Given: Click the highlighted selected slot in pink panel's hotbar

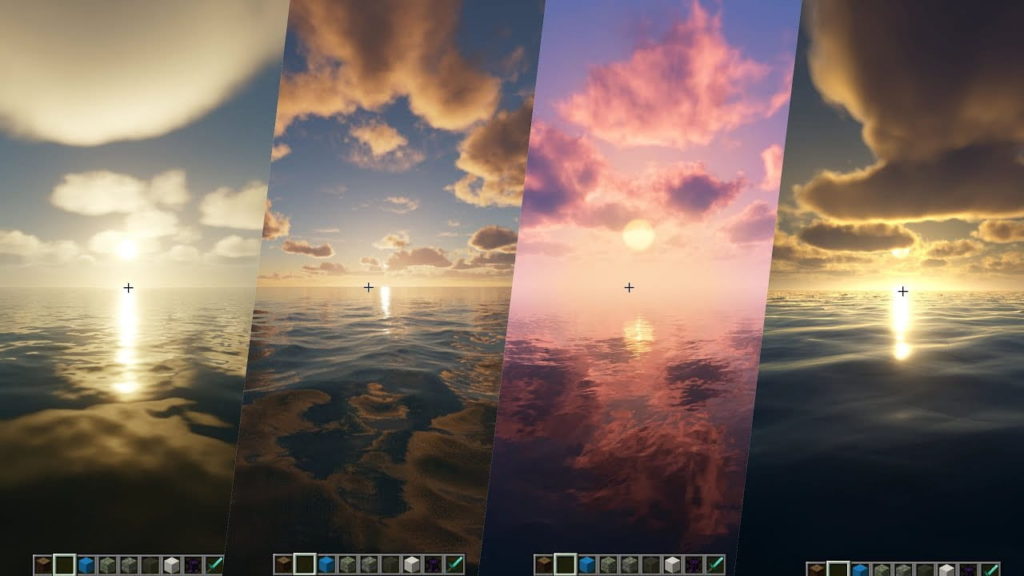Looking at the screenshot, I should click(x=565, y=564).
